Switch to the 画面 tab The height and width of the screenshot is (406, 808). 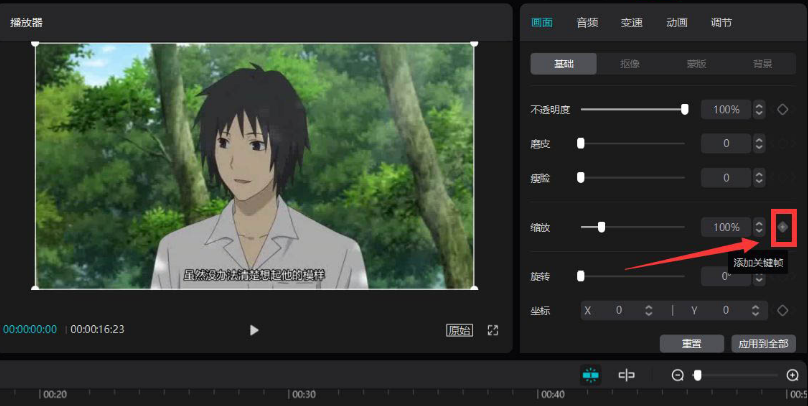[x=542, y=23]
